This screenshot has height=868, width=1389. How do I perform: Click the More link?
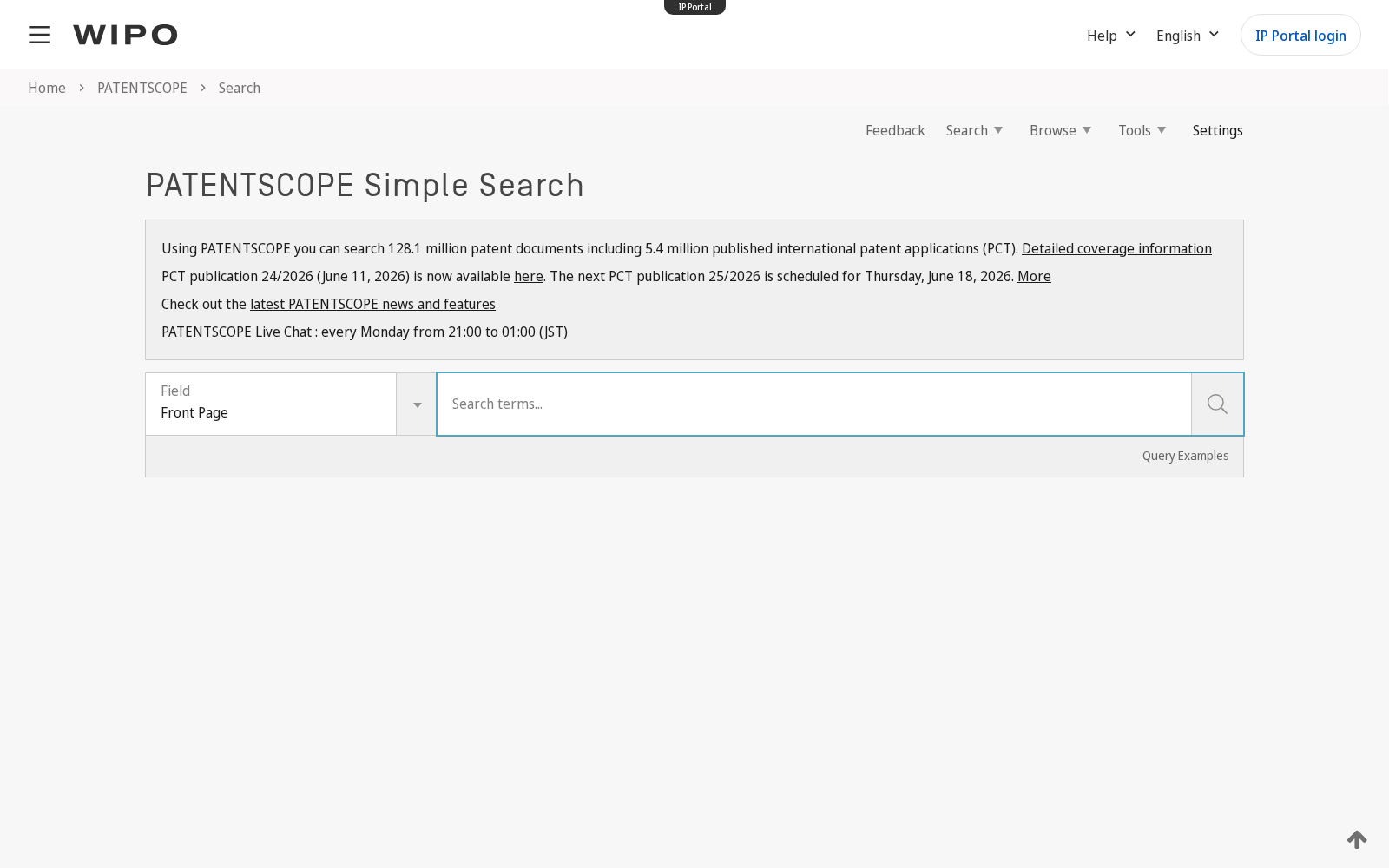tap(1034, 276)
